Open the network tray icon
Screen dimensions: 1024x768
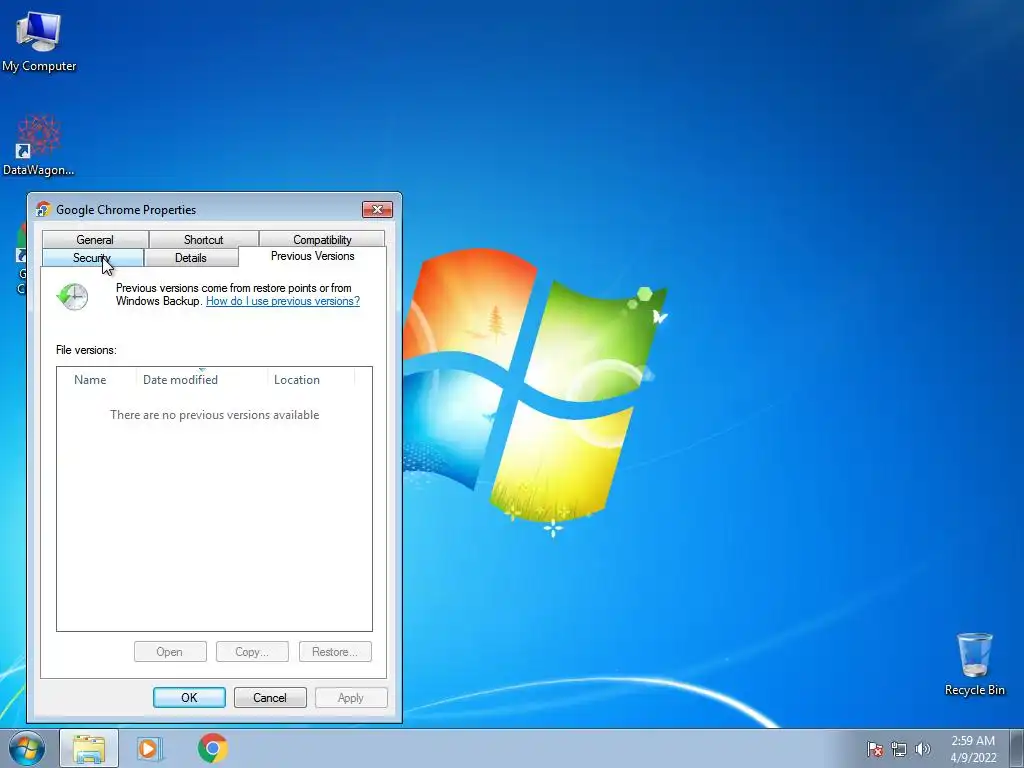pyautogui.click(x=899, y=749)
